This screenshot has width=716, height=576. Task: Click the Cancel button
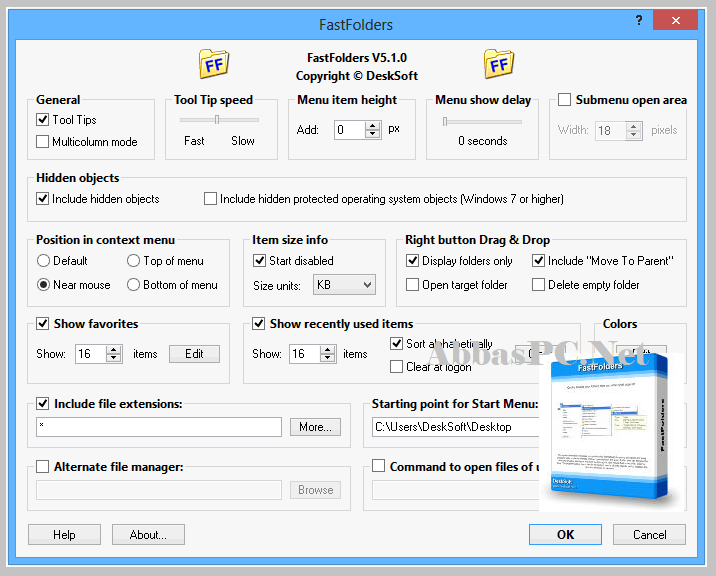[649, 535]
